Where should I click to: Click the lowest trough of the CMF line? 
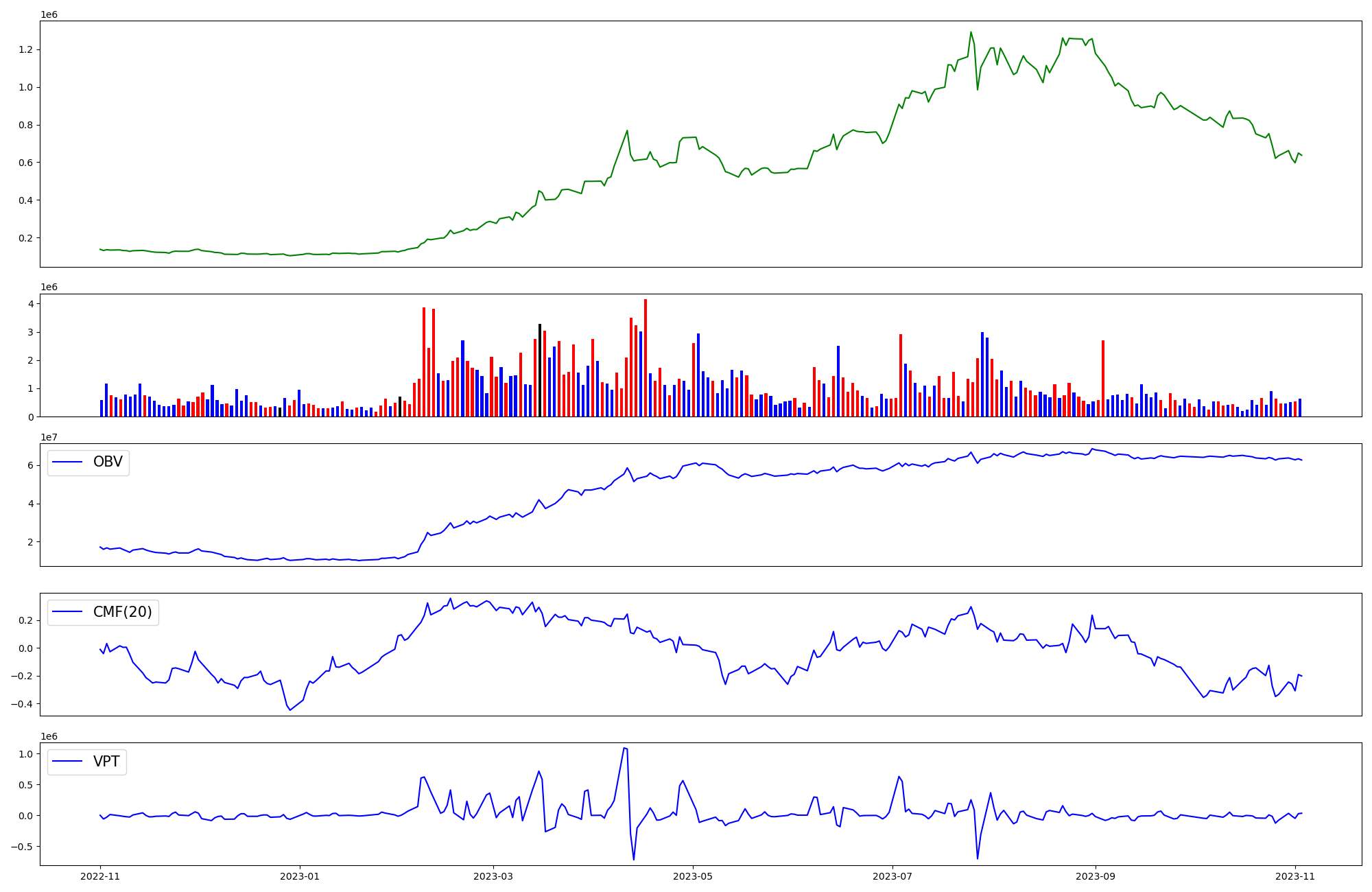[x=290, y=709]
